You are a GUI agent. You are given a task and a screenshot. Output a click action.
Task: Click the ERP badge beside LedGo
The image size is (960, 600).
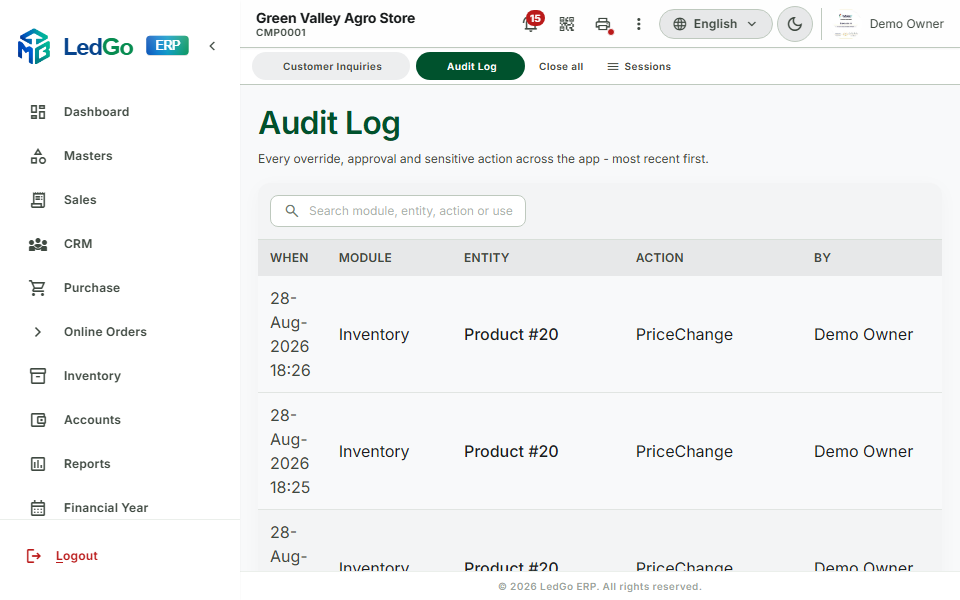167,45
